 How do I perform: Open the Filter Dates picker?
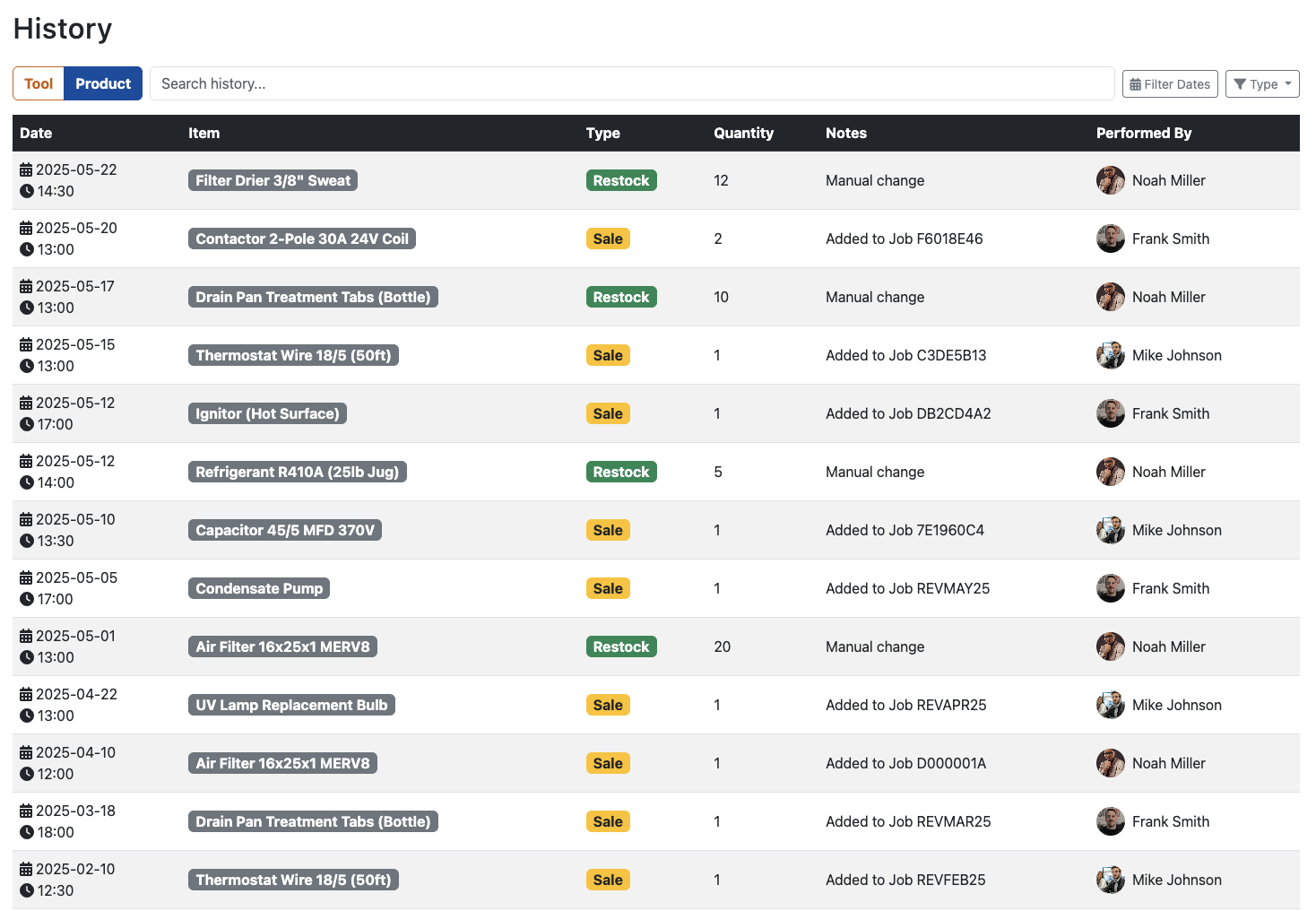coord(1170,83)
